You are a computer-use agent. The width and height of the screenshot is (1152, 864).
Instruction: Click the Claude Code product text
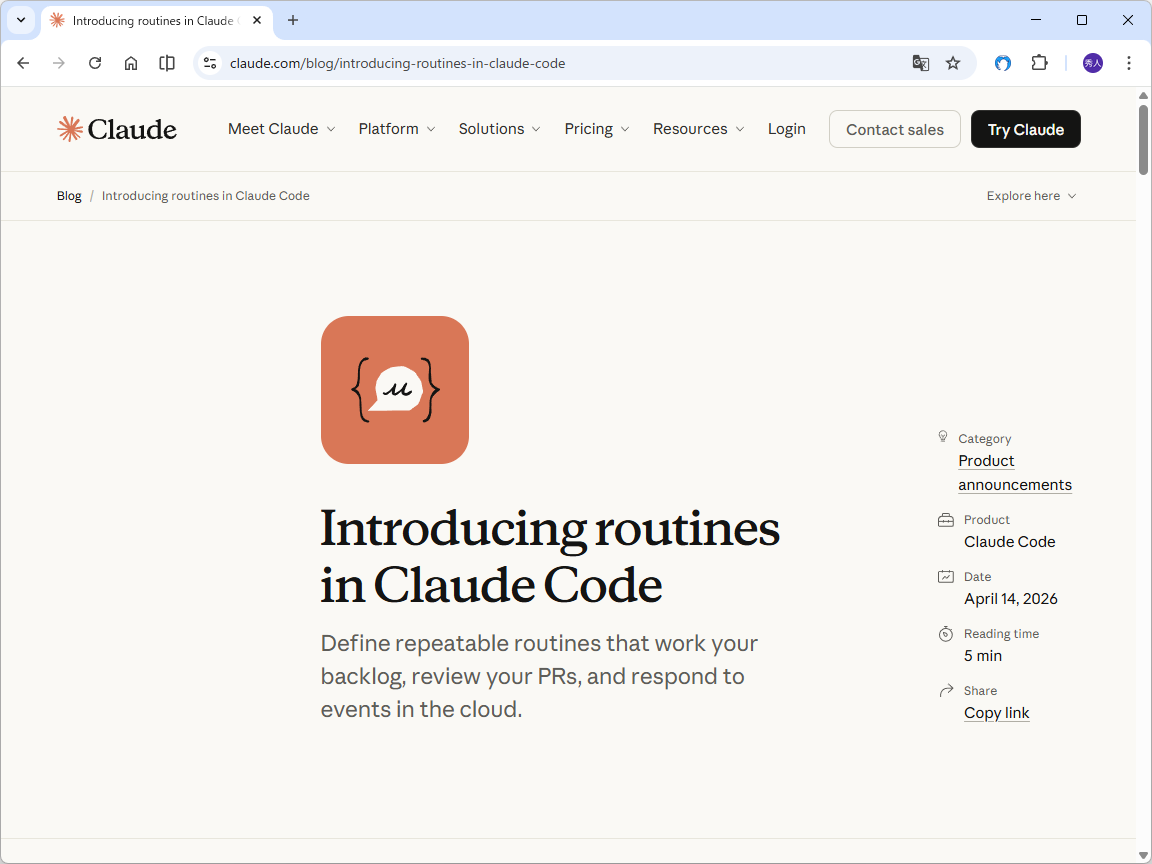(1009, 541)
